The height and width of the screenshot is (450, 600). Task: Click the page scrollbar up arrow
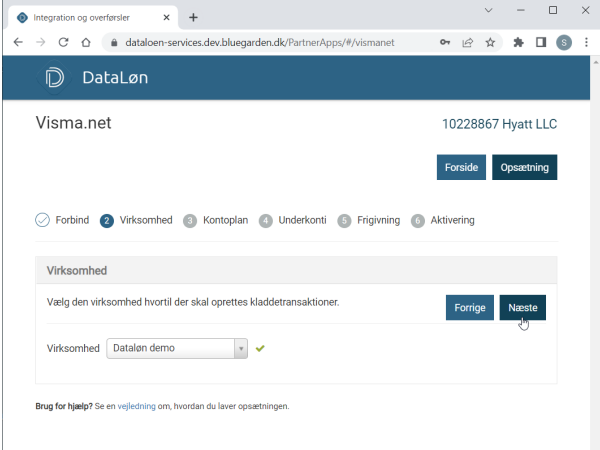tap(595, 62)
